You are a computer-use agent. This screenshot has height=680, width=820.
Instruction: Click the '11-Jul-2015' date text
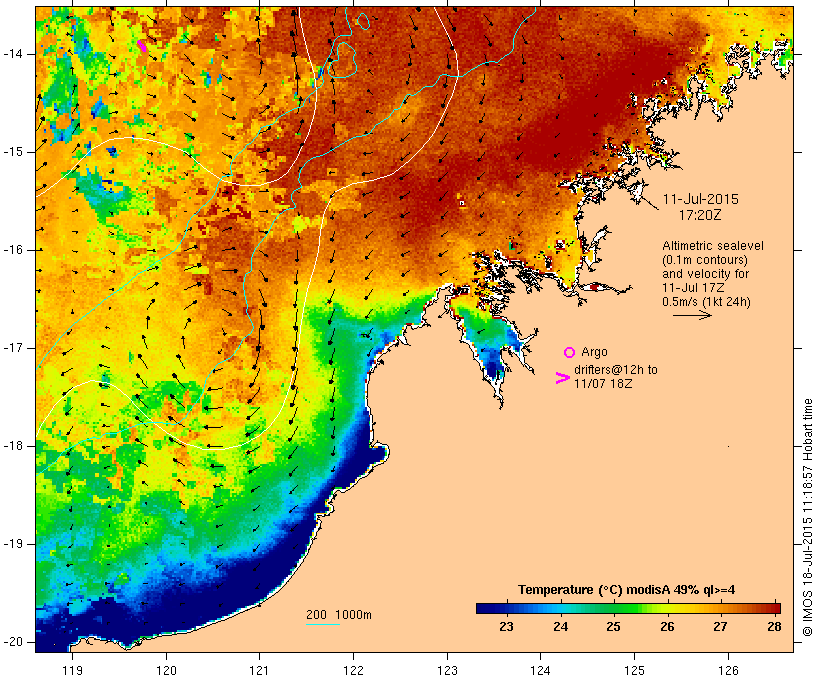tap(701, 199)
